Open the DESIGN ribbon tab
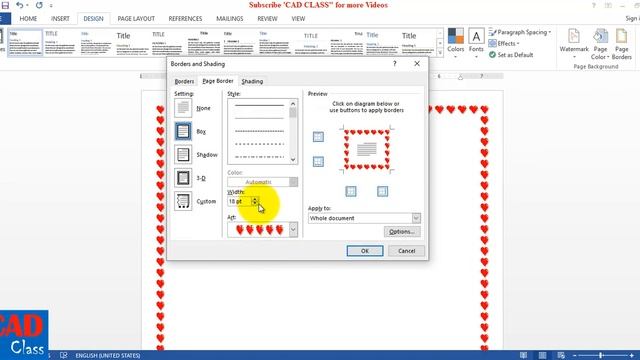Viewport: 640px width, 360px height. (x=93, y=18)
